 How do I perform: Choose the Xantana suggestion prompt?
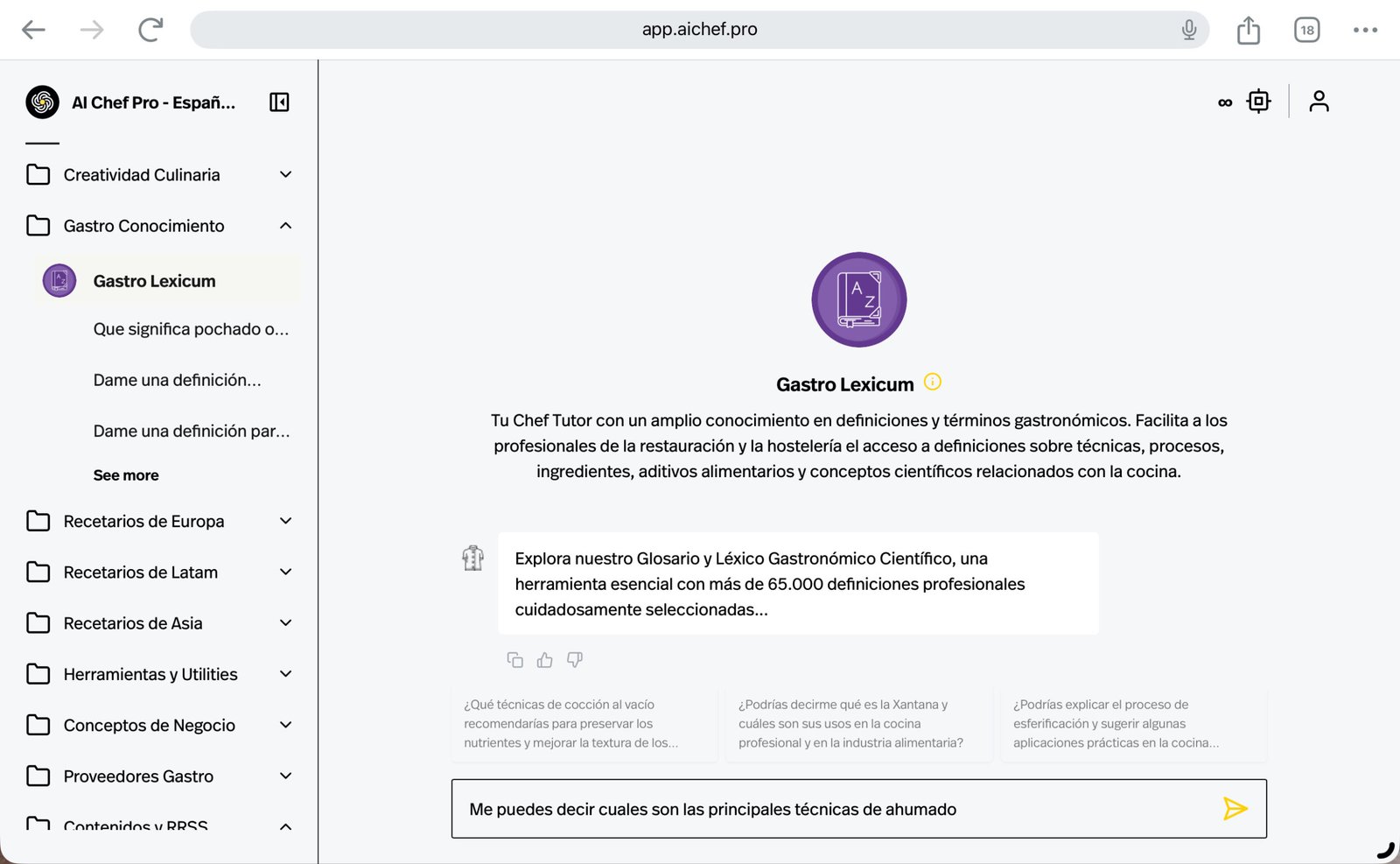click(858, 724)
